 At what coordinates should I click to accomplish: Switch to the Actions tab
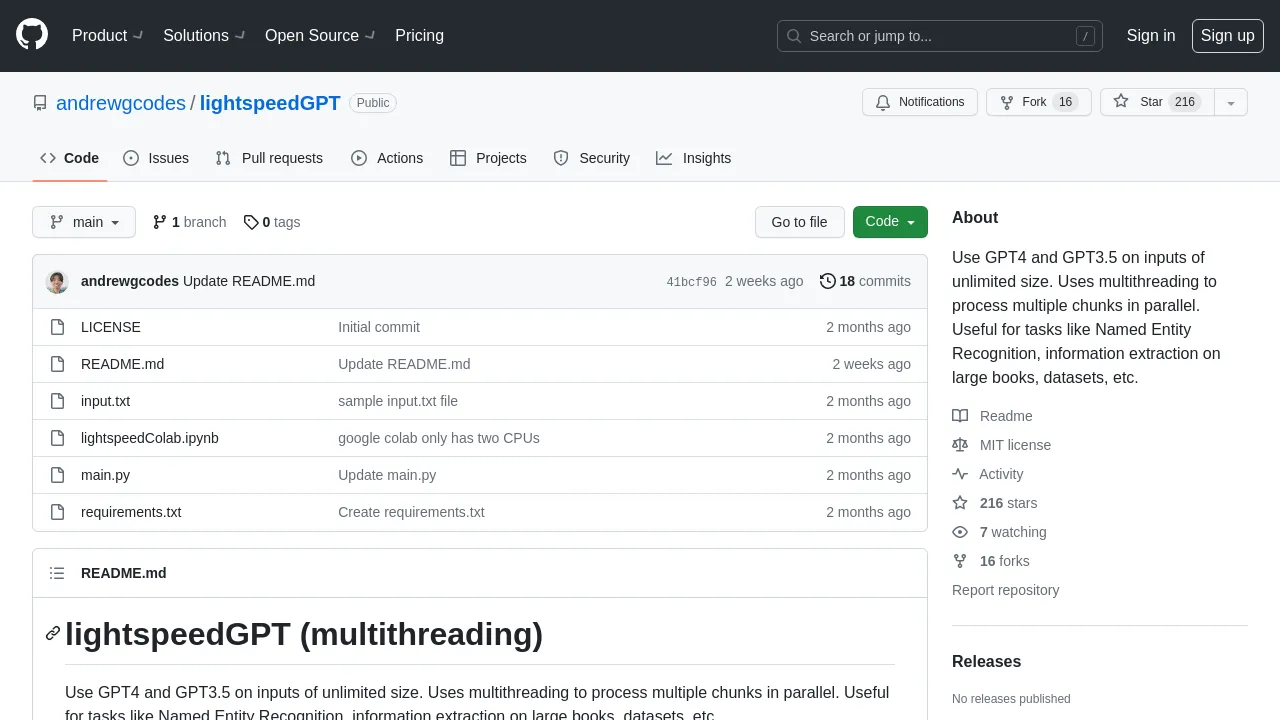tap(387, 158)
